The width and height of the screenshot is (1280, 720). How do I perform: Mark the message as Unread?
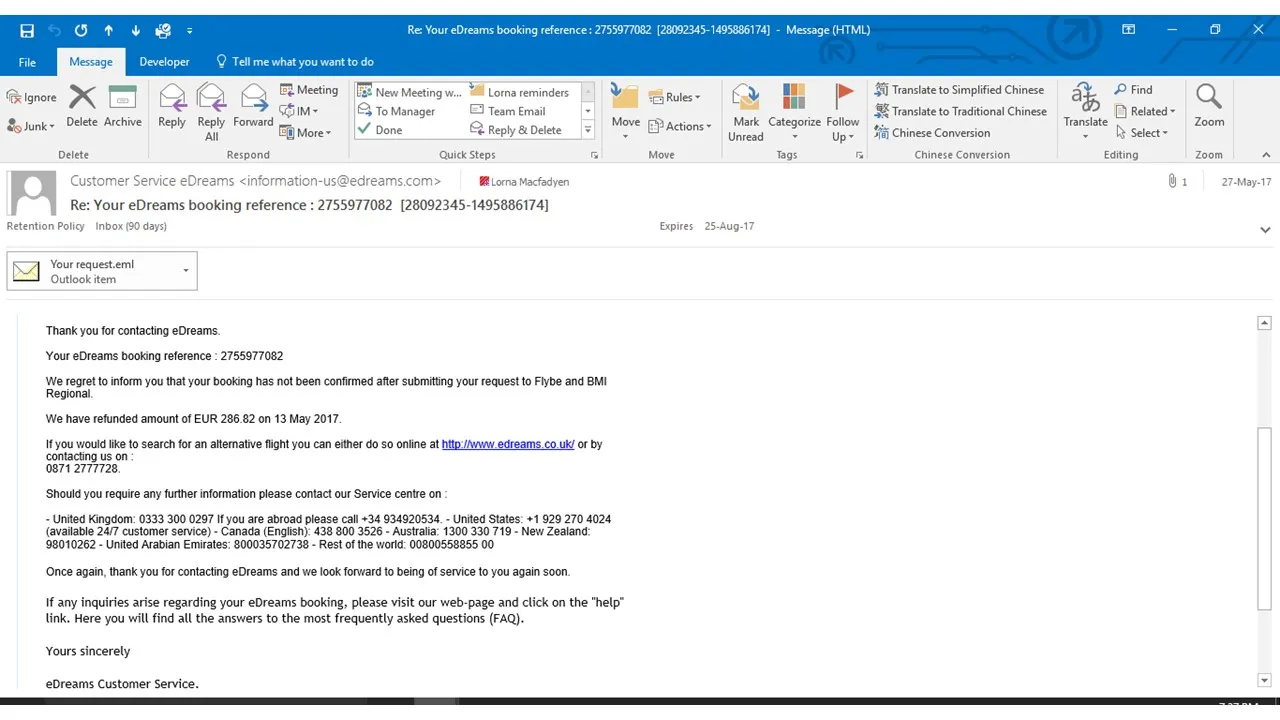[746, 112]
